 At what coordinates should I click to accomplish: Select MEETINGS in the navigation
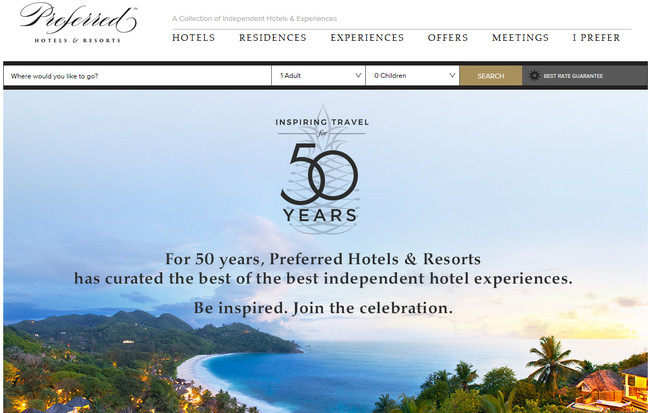point(520,38)
